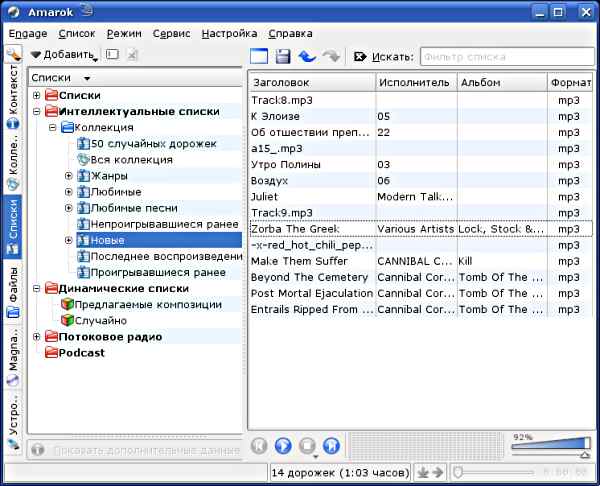Collapse the Динамические списки folder

tap(37, 289)
